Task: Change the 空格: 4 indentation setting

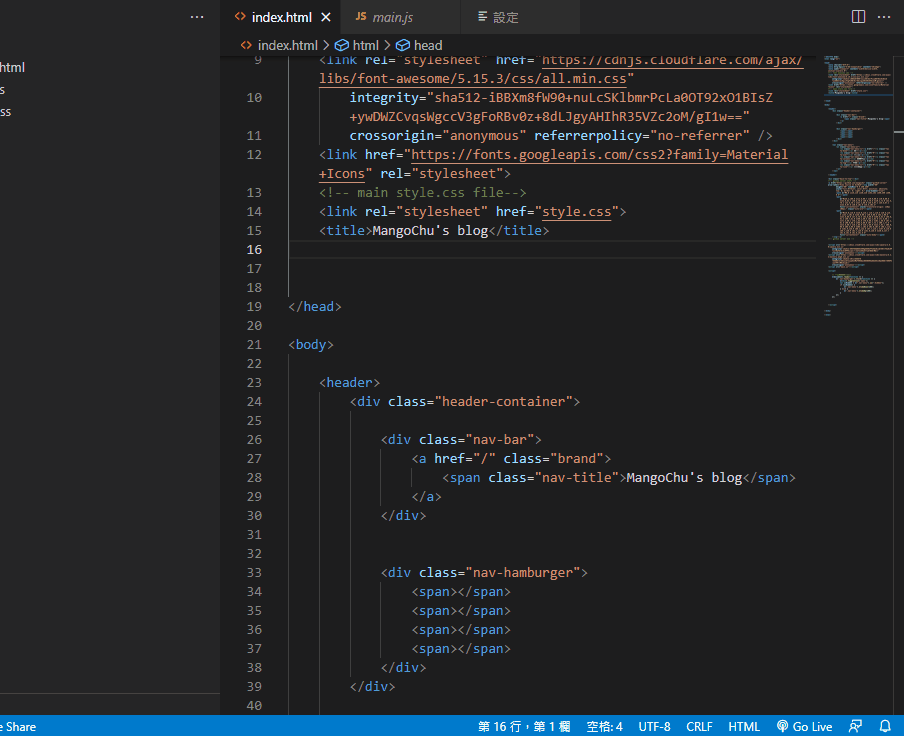Action: tap(604, 727)
